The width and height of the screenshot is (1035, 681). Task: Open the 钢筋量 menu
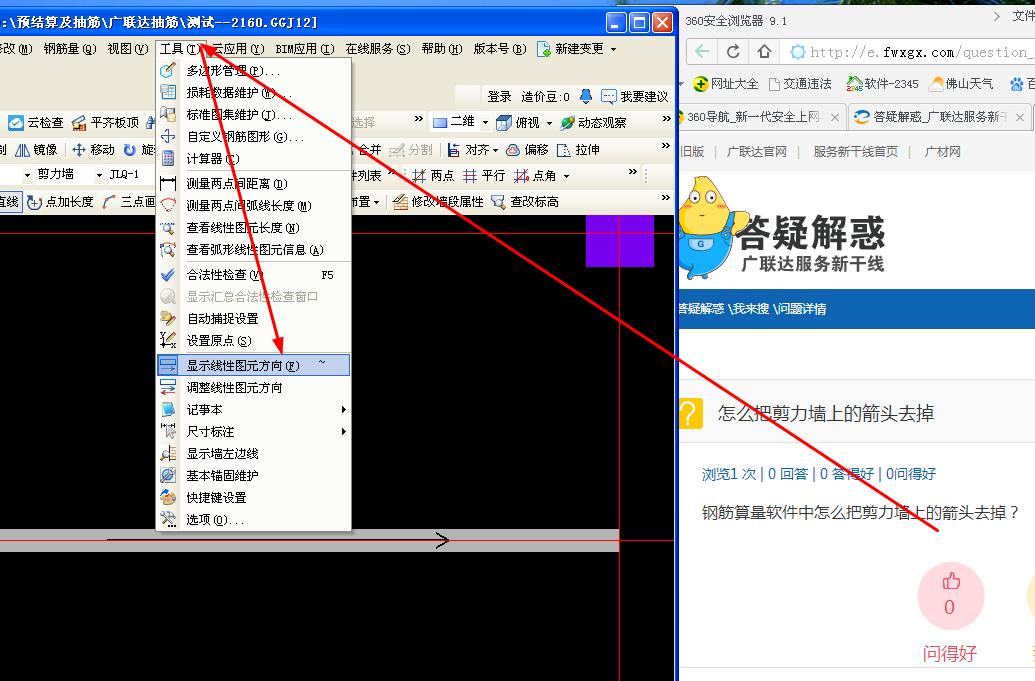(x=70, y=49)
